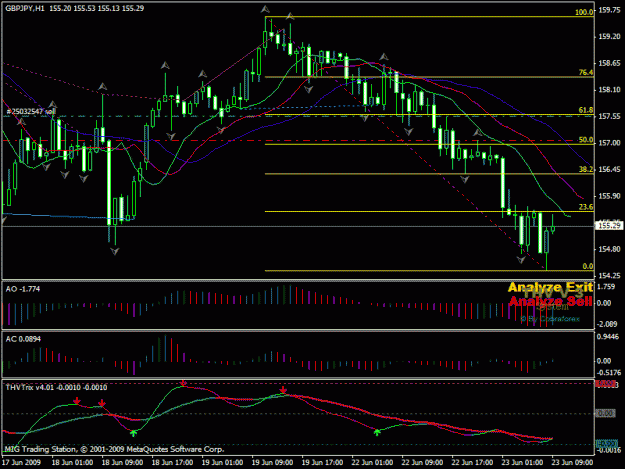Click 159.75 on the price scale
Image resolution: width=625 pixels, height=469 pixels.
[x=609, y=10]
